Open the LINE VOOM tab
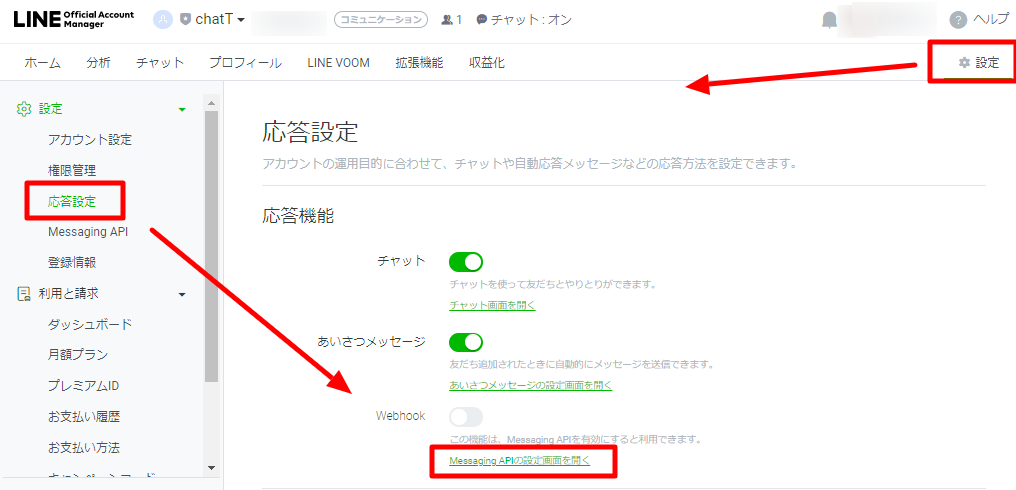This screenshot has height=490, width=1016. (x=338, y=63)
